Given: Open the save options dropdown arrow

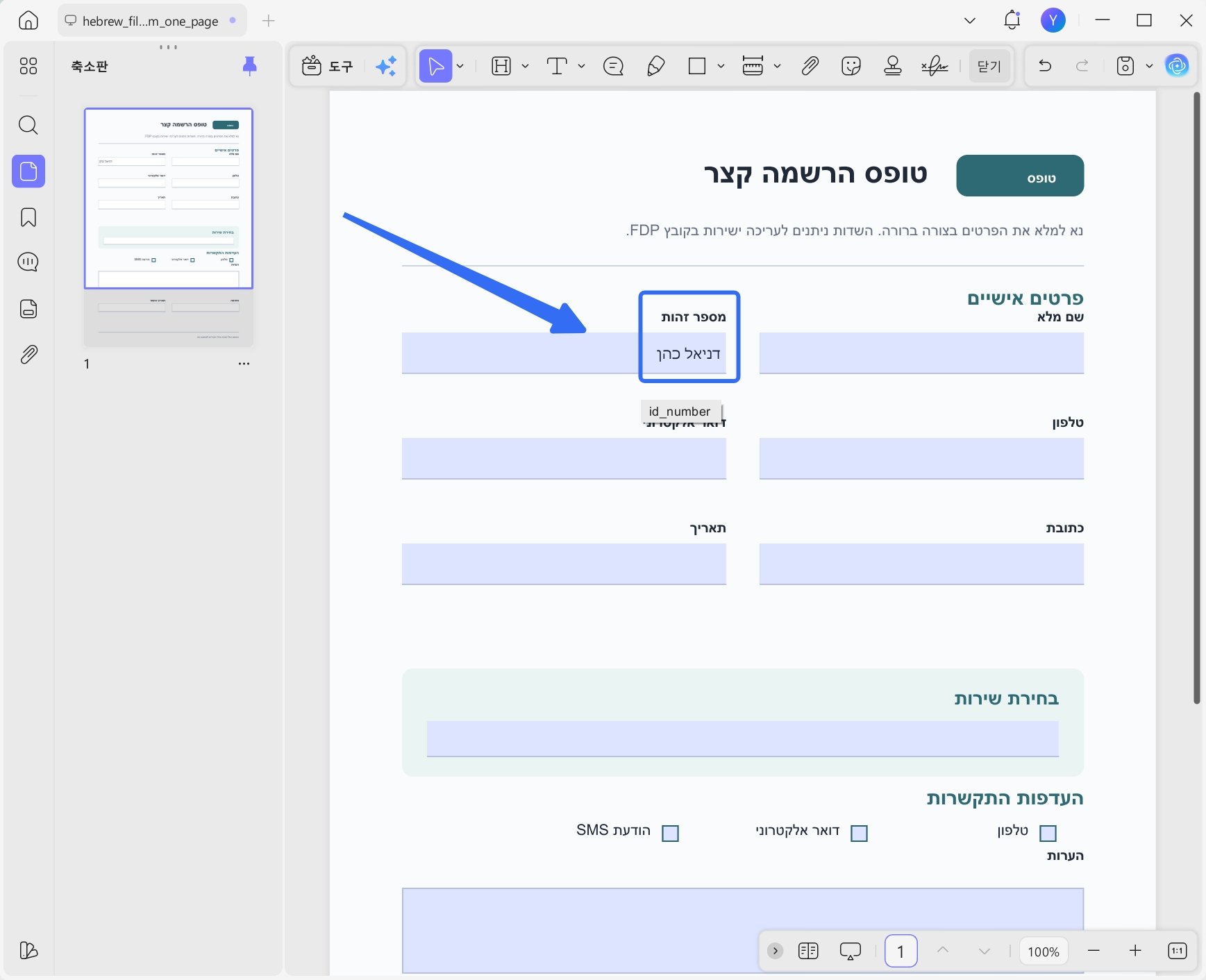Looking at the screenshot, I should (x=1150, y=66).
